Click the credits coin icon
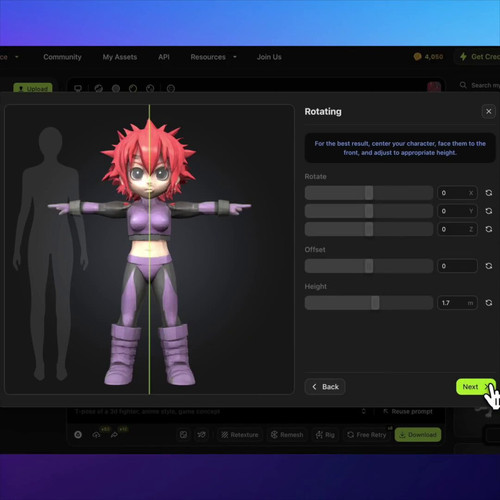500x500 pixels. 417,57
